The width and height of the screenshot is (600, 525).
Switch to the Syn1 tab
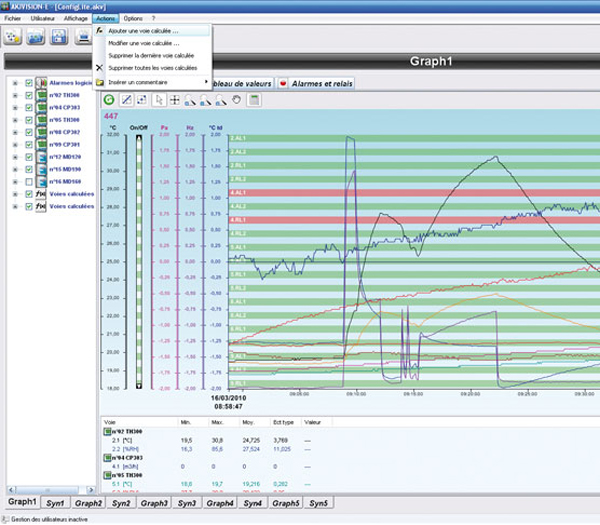tap(55, 503)
